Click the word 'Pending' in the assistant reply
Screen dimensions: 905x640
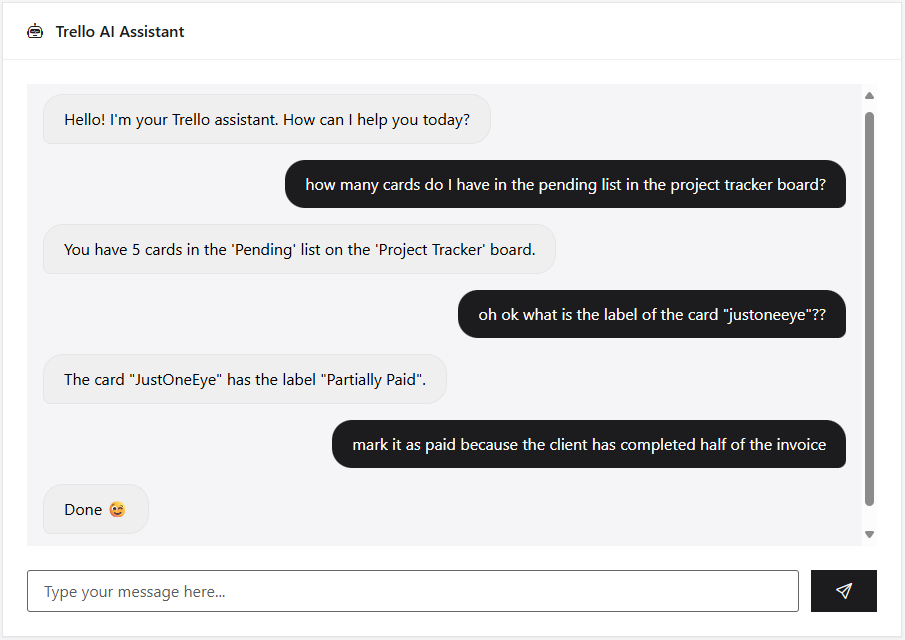264,250
